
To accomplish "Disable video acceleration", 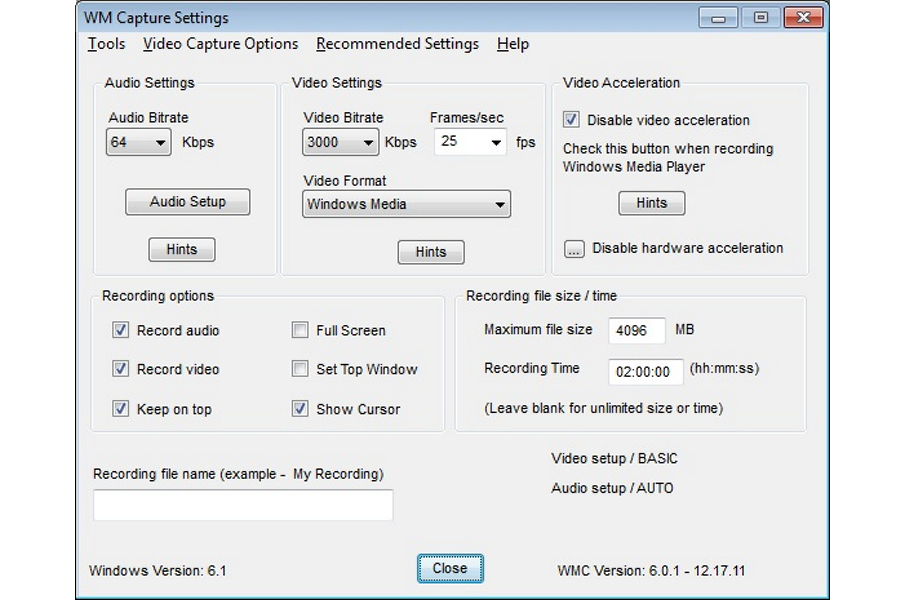I will (571, 119).
